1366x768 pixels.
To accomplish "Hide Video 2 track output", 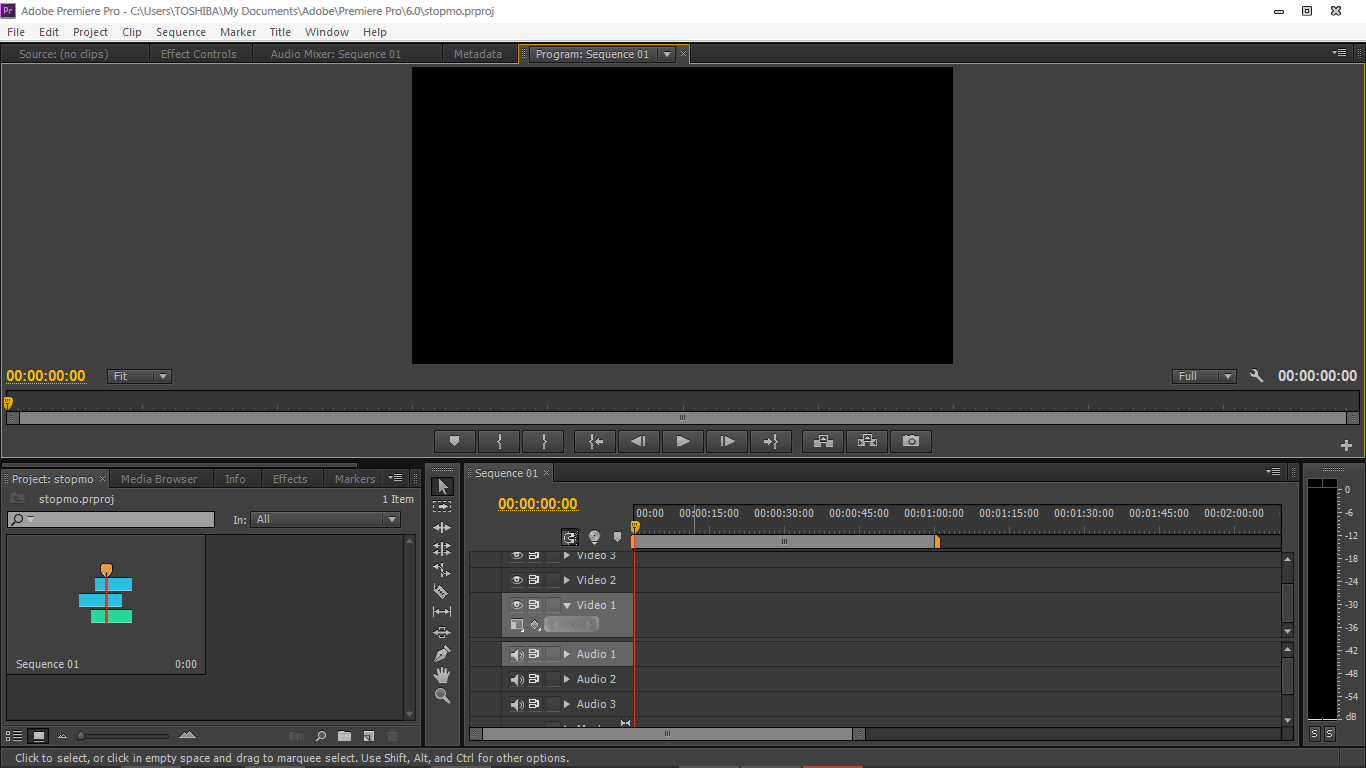I will (x=517, y=580).
